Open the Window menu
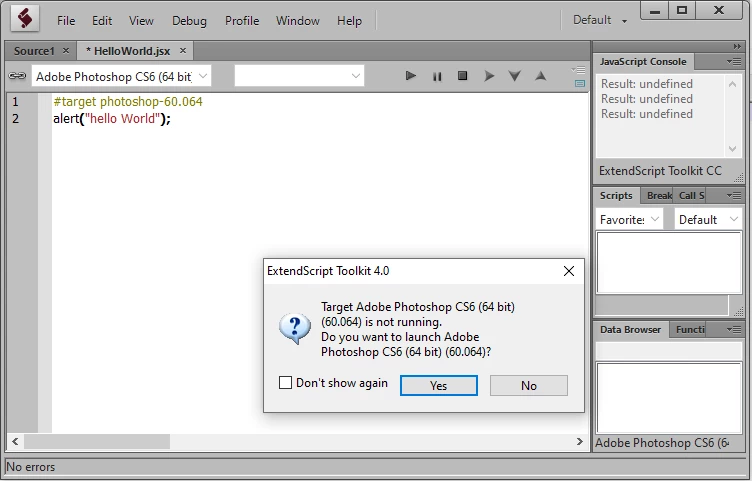Viewport: 752px width, 481px height. tap(297, 21)
